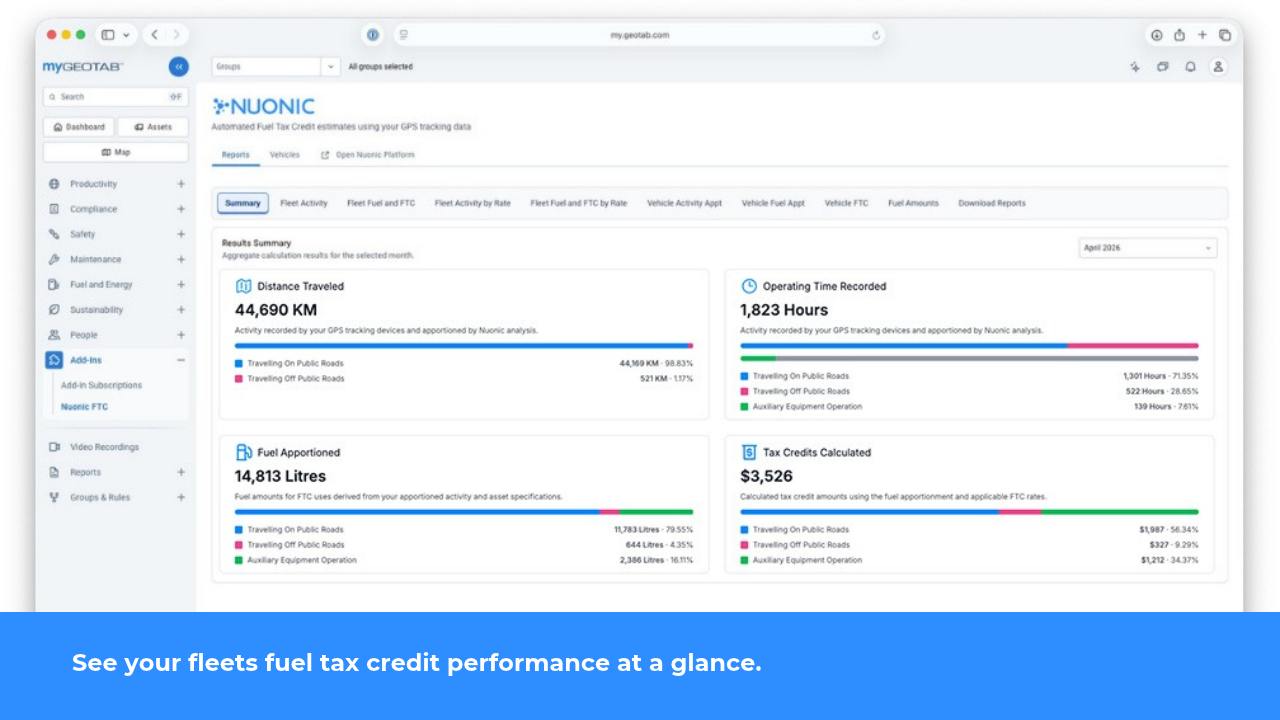
Task: Click the Map button in the sidebar
Action: pyautogui.click(x=116, y=152)
